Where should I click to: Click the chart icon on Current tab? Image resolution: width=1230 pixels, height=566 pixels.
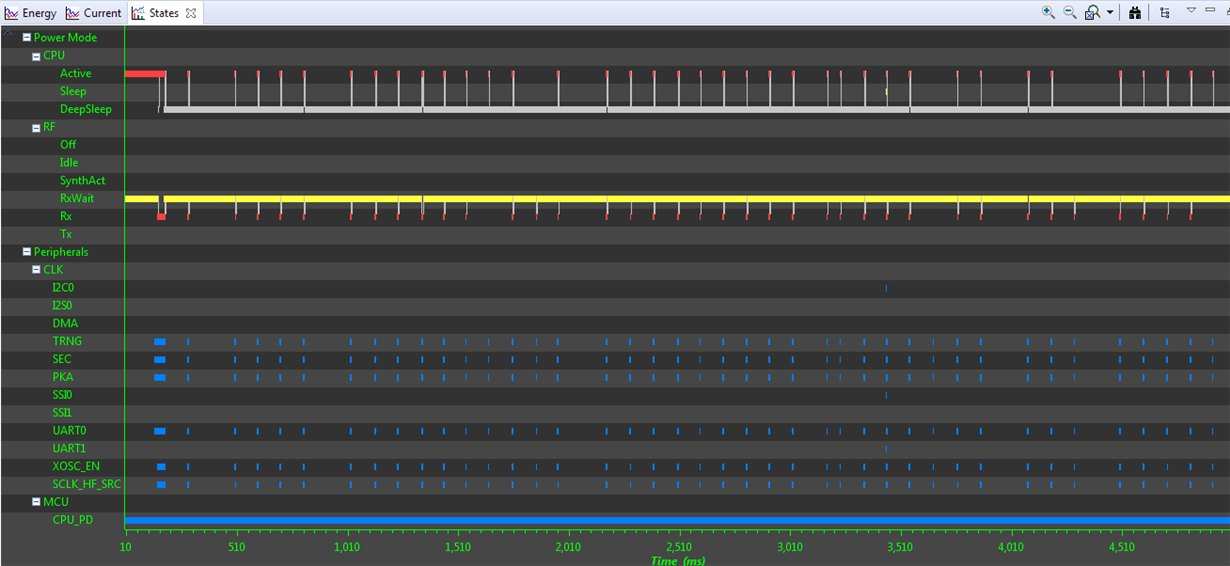point(73,13)
